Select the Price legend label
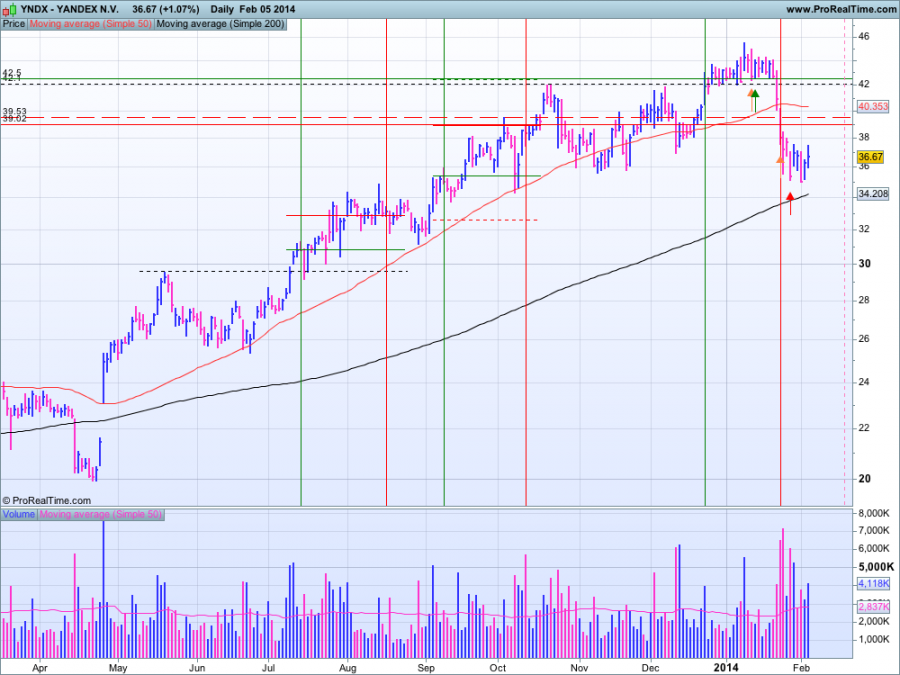Viewport: 900px width, 675px height. (14, 24)
